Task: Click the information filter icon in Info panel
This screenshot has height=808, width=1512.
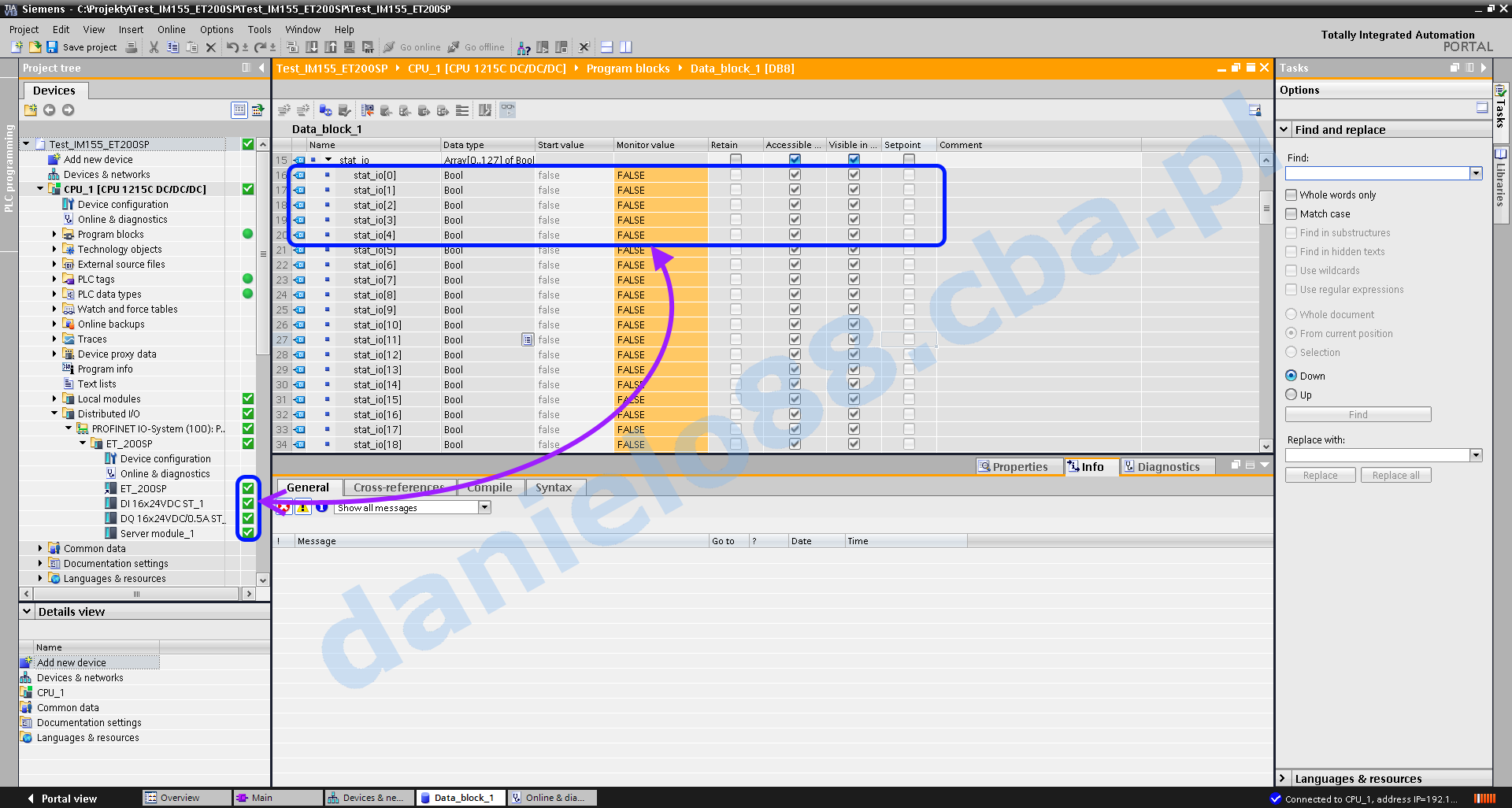Action: click(x=322, y=508)
